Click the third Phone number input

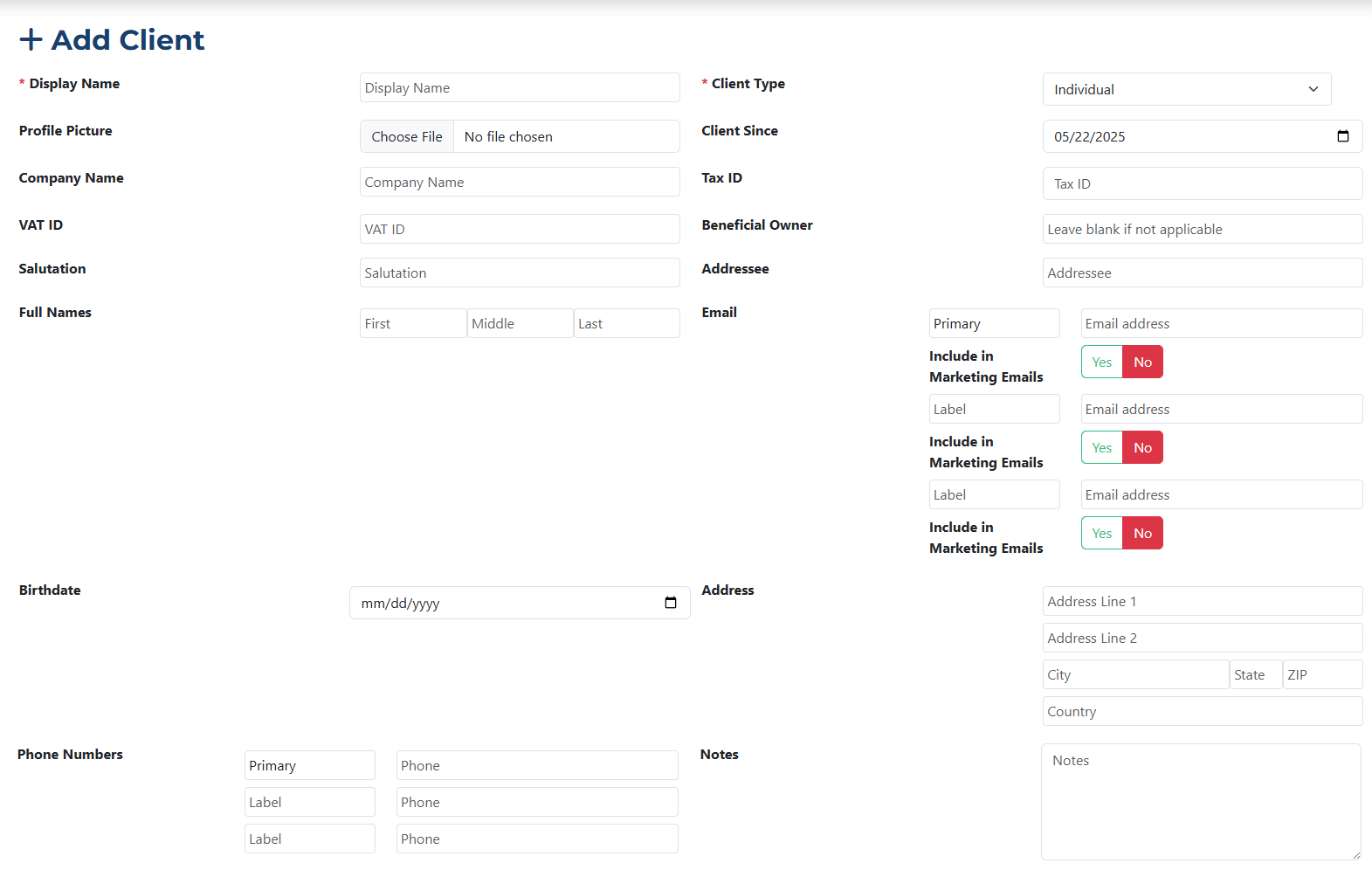click(537, 839)
